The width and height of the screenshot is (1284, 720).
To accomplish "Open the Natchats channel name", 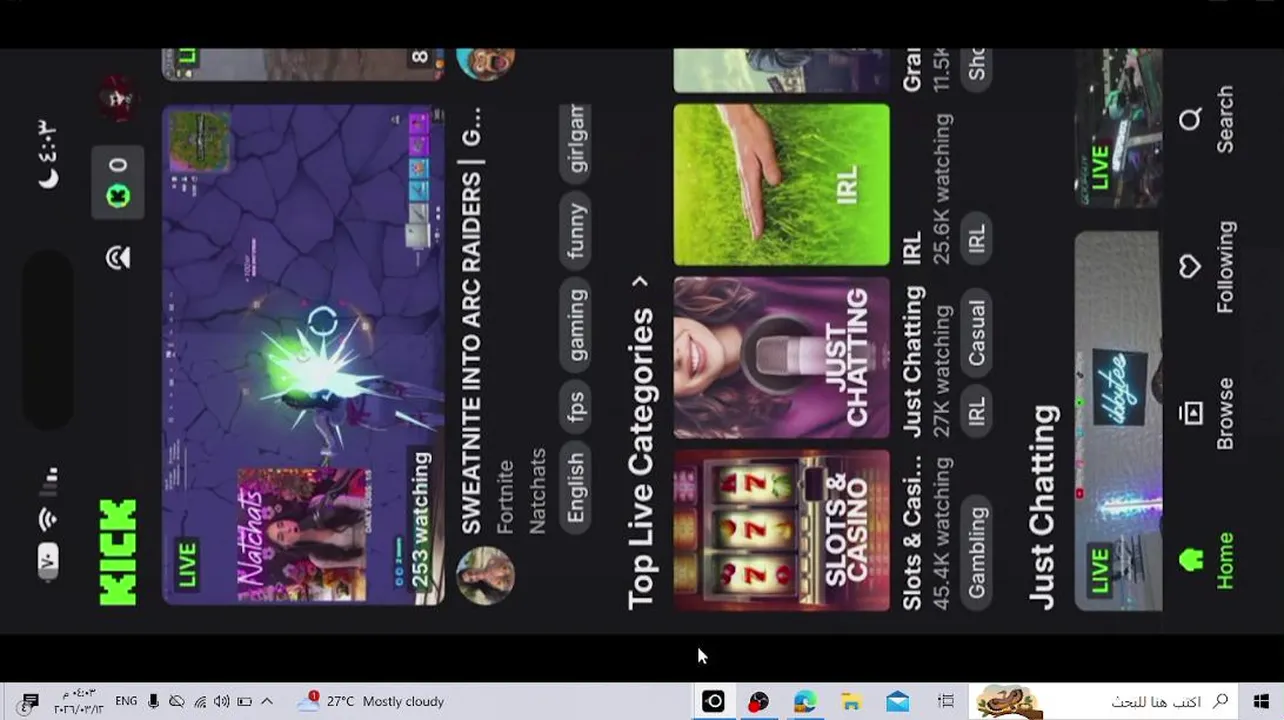I will tap(537, 491).
